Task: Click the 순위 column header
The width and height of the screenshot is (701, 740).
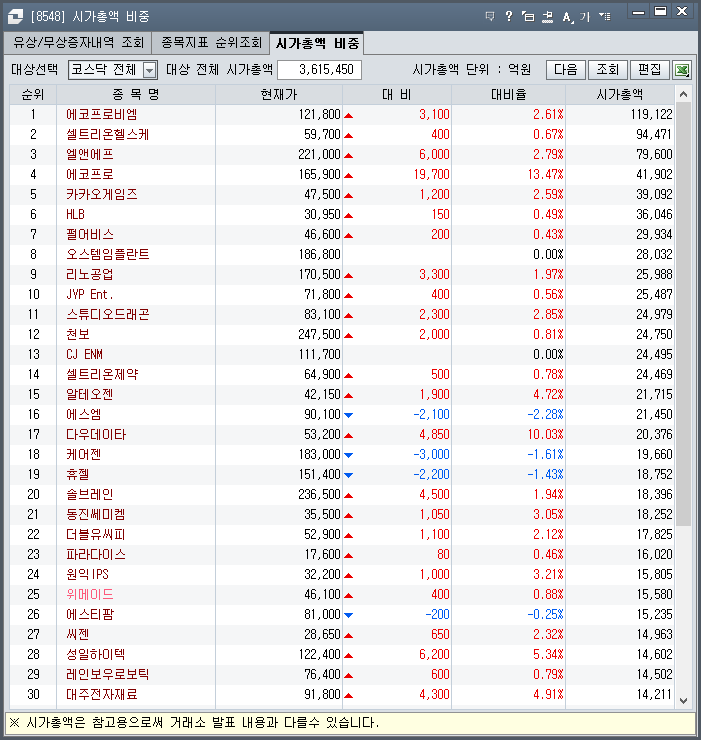Action: tap(33, 95)
